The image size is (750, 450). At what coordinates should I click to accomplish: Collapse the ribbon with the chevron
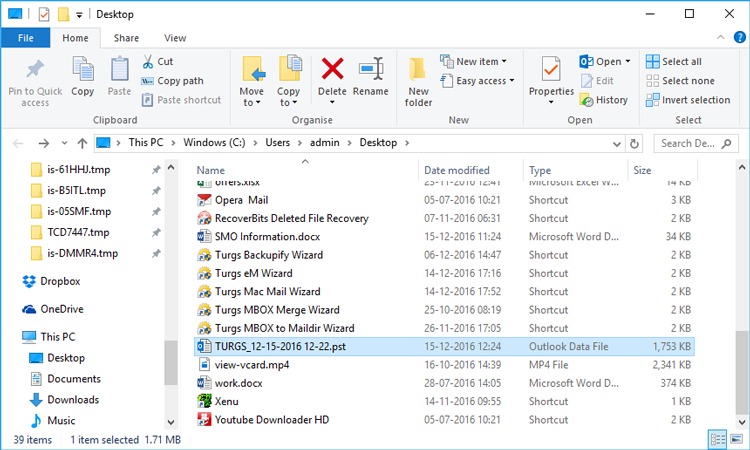pyautogui.click(x=720, y=37)
